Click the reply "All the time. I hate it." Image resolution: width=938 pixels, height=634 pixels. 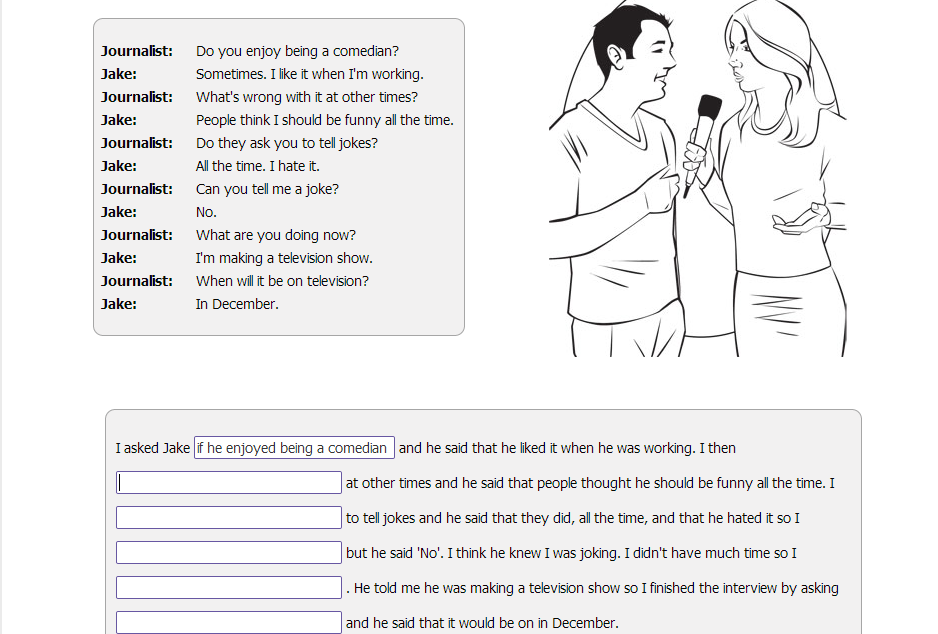point(257,166)
